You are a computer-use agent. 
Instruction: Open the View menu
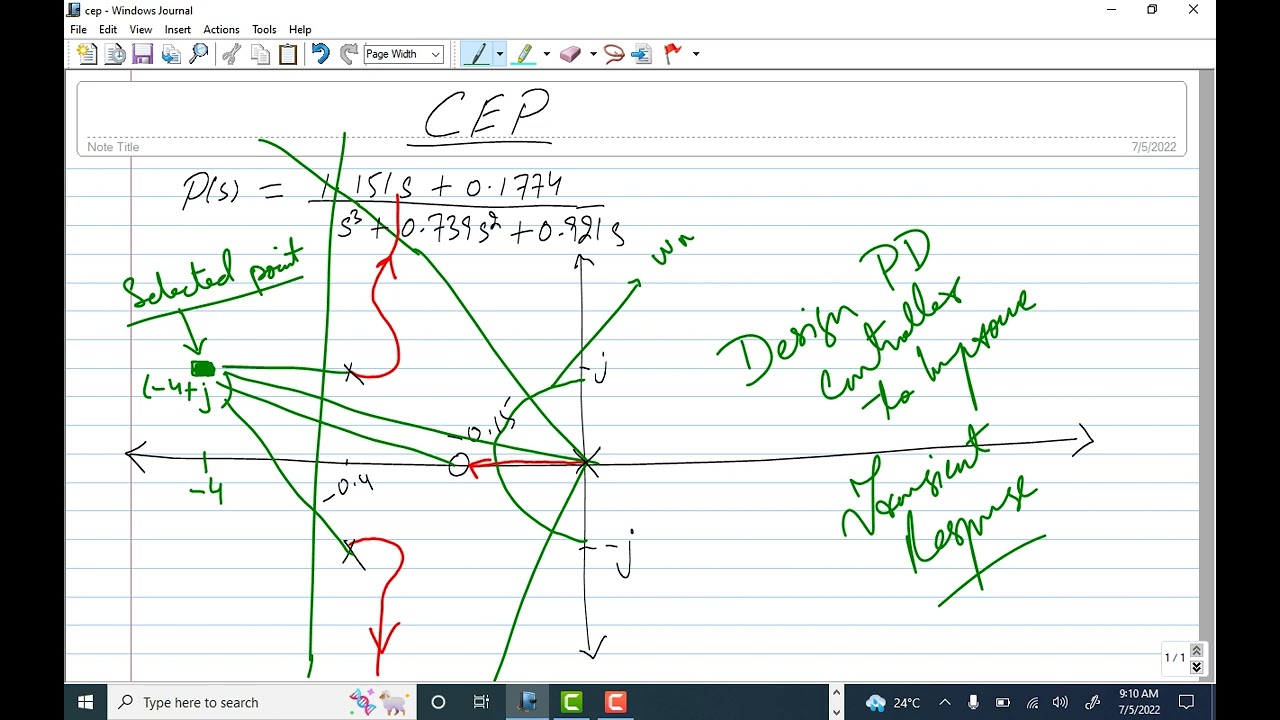[x=141, y=30]
